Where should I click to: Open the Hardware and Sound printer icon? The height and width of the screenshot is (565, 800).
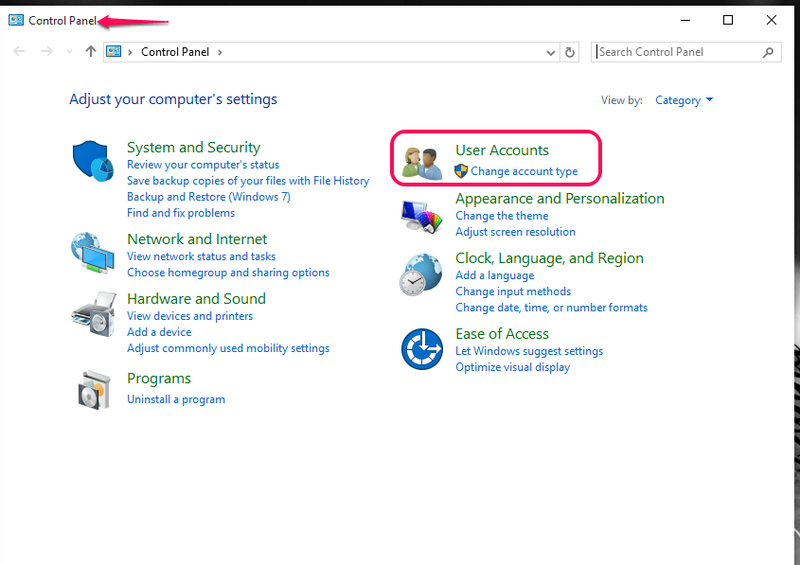tap(93, 314)
